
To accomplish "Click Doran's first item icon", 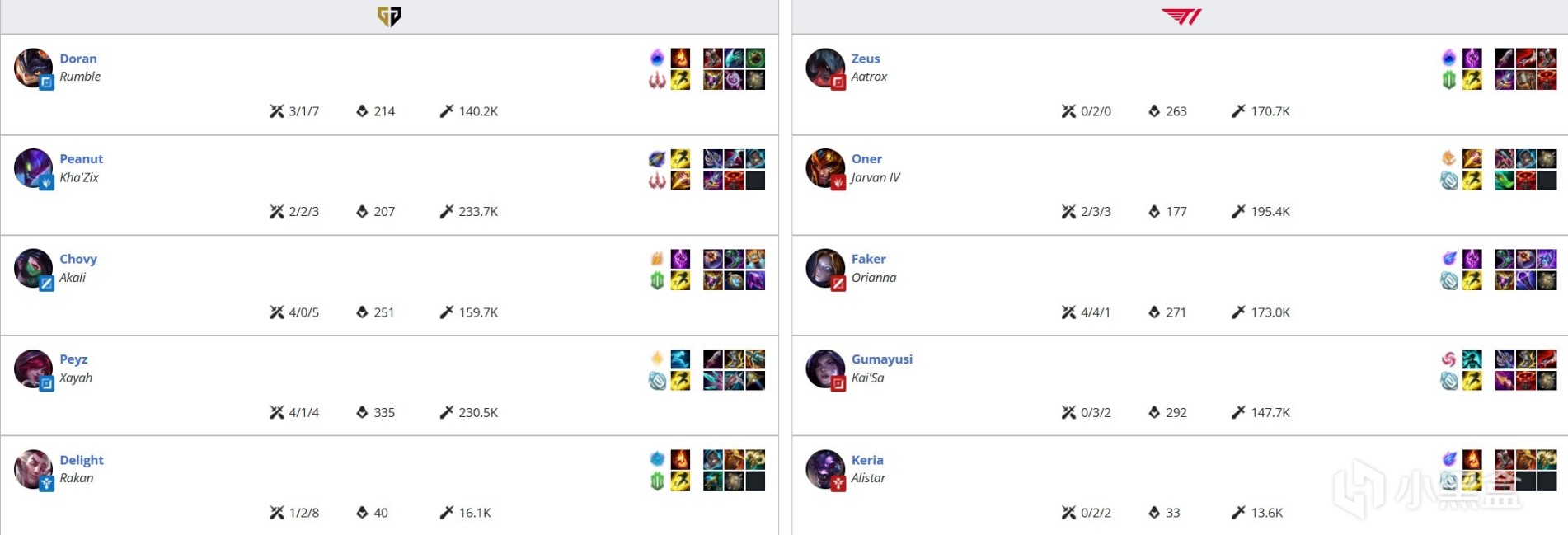I will (x=712, y=58).
